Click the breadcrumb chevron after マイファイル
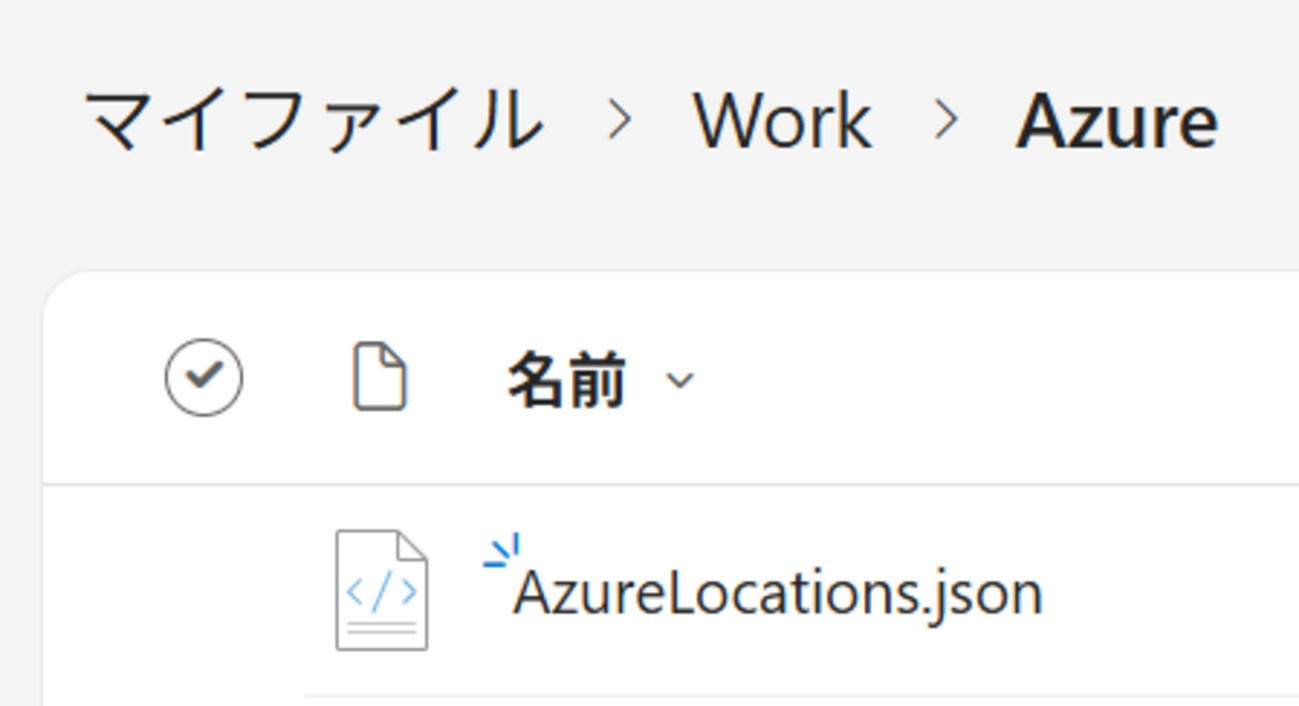 coord(620,120)
